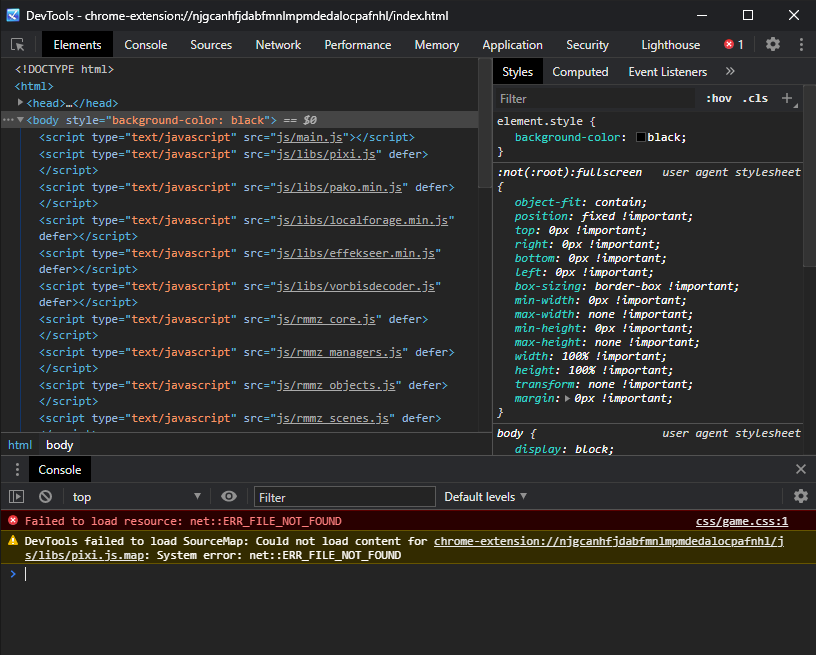
Task: Click the red error count indicator
Action: (734, 45)
